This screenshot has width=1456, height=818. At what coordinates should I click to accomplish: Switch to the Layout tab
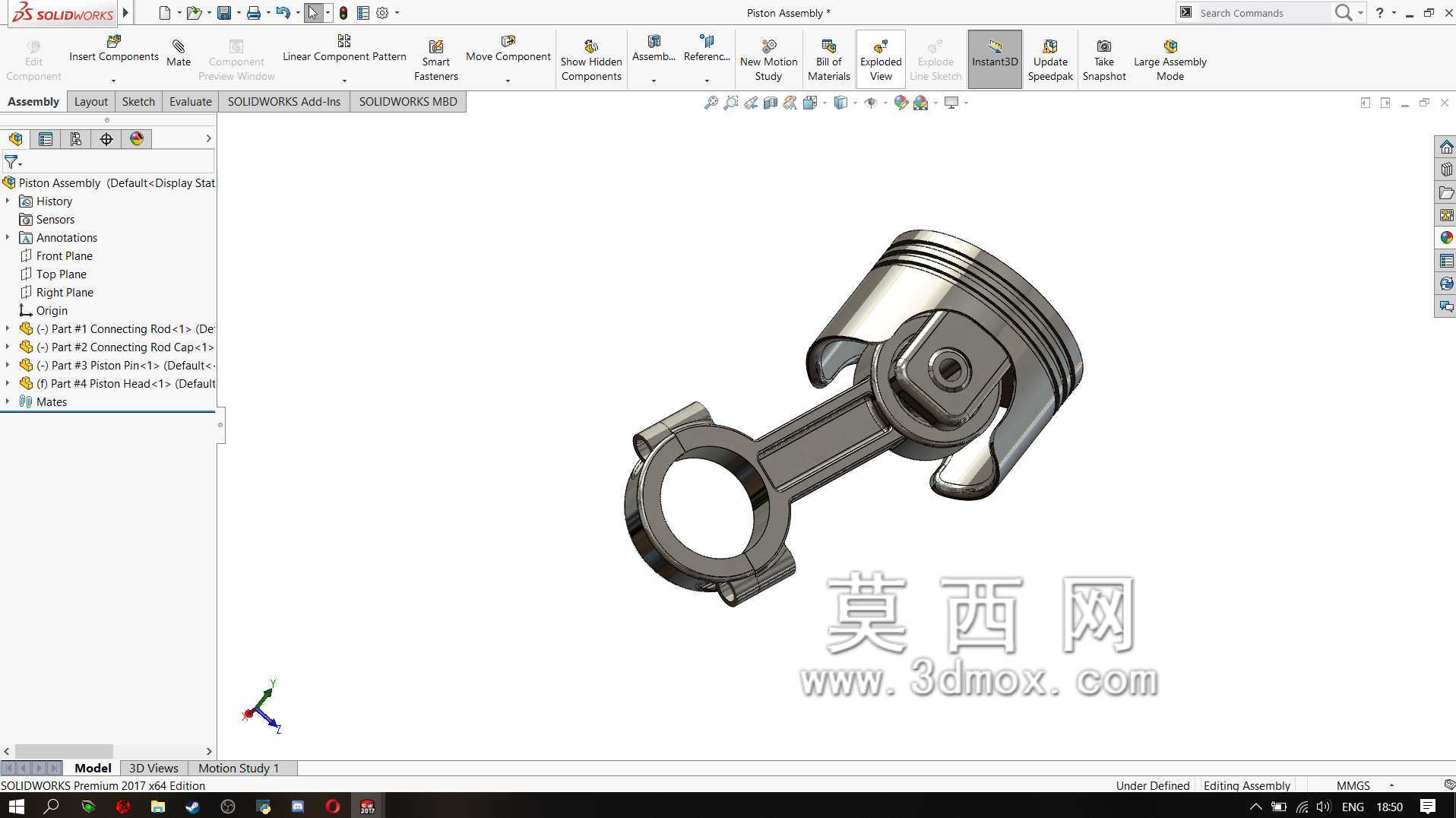(x=91, y=102)
